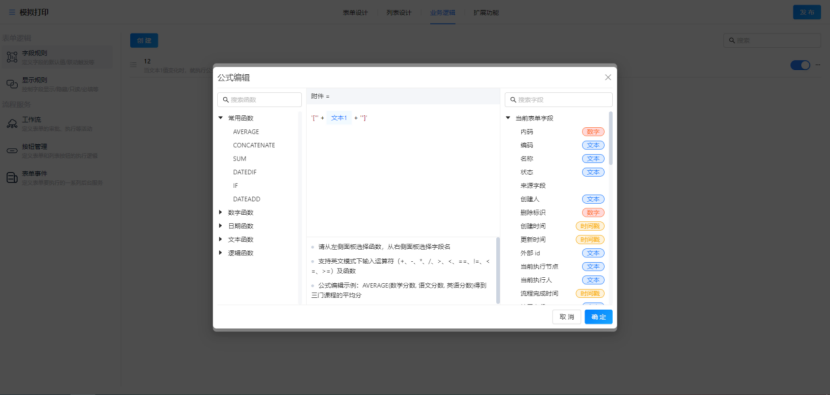The height and width of the screenshot is (395, 830).
Task: Open the more options ellipsis for rule 12
Action: click(x=818, y=65)
